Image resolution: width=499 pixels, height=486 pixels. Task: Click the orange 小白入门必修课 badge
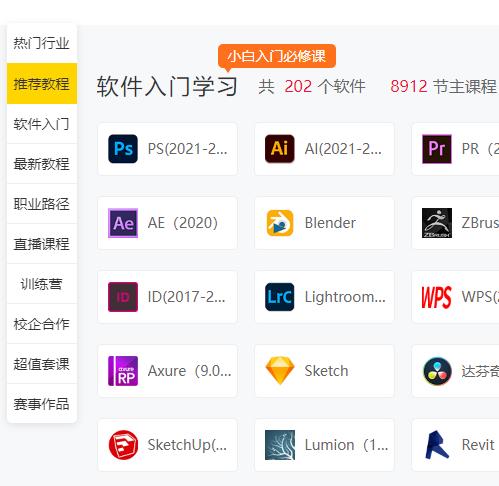pos(277,56)
